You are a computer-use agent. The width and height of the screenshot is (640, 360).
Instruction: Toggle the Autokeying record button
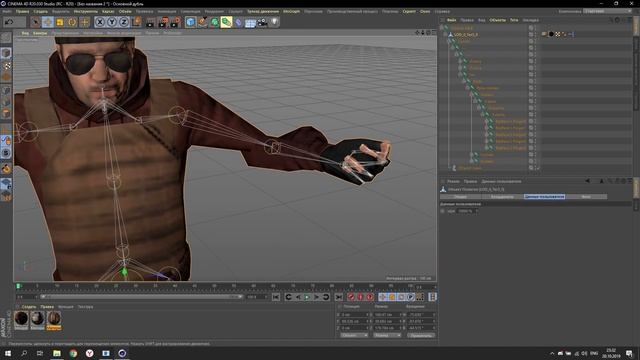[x=360, y=297]
